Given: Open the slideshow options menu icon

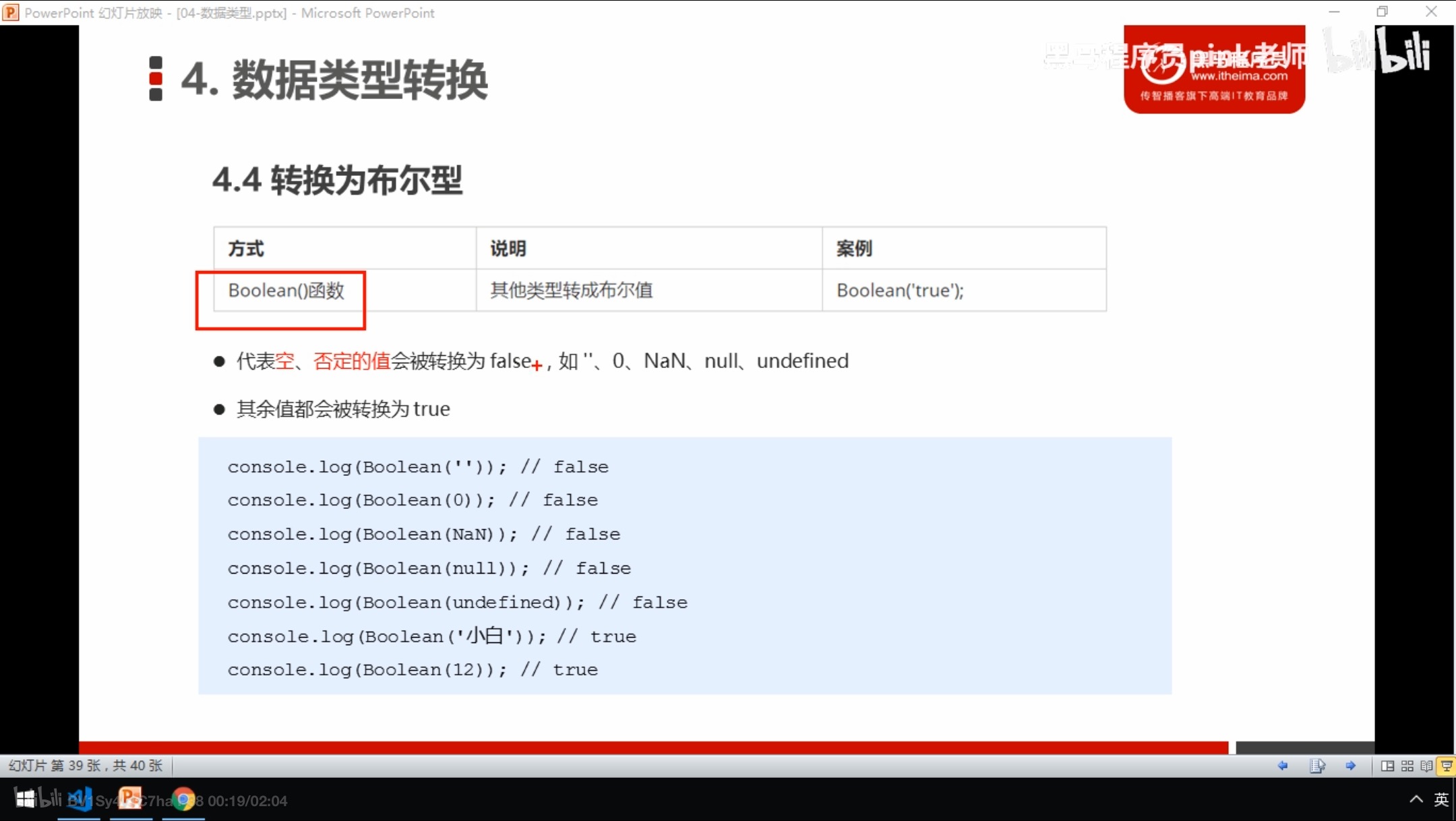Looking at the screenshot, I should 1317,766.
